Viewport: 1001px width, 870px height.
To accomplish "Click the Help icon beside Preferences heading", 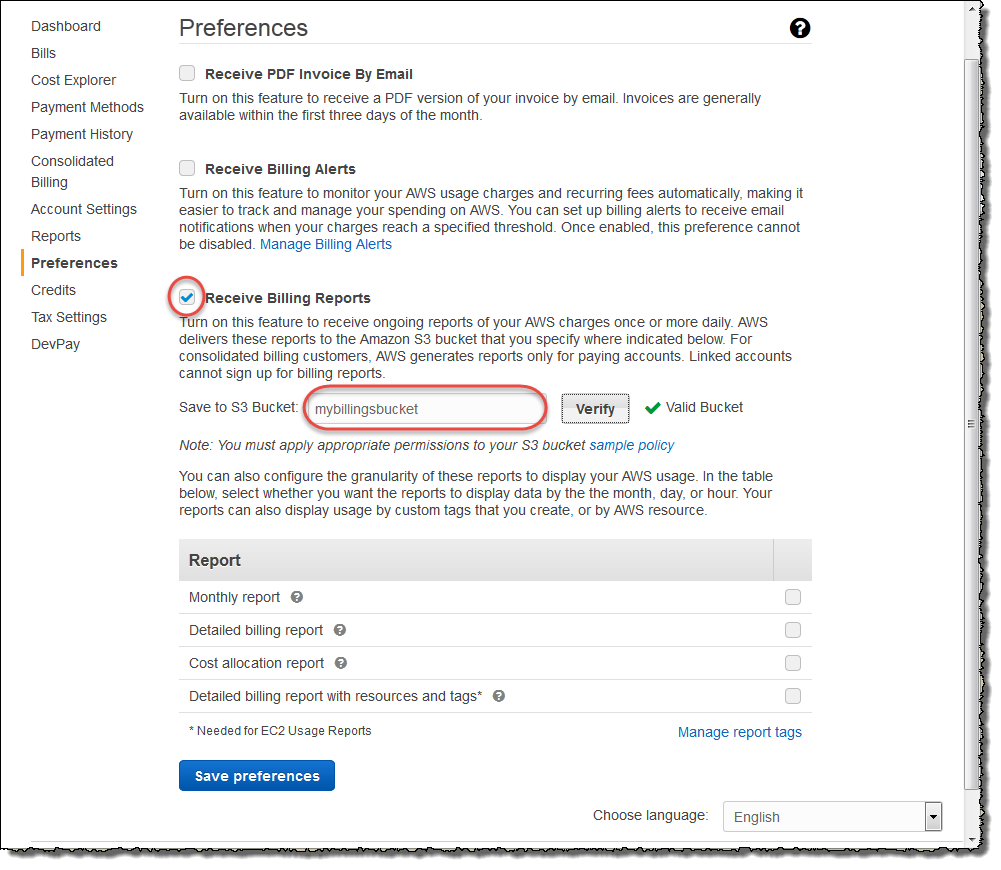I will pos(800,29).
